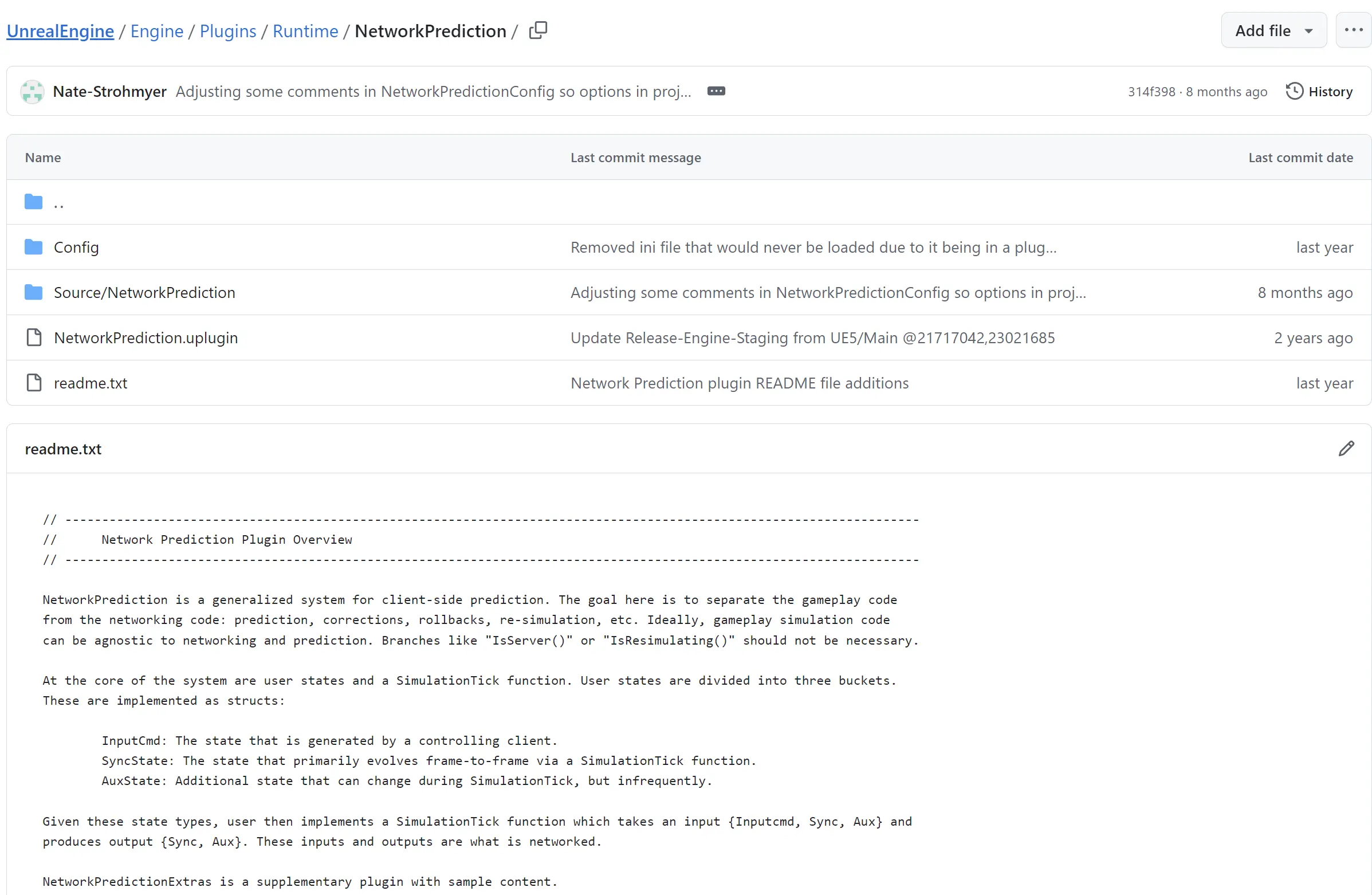Open the Nate-Strohmyer author profile

(x=109, y=92)
